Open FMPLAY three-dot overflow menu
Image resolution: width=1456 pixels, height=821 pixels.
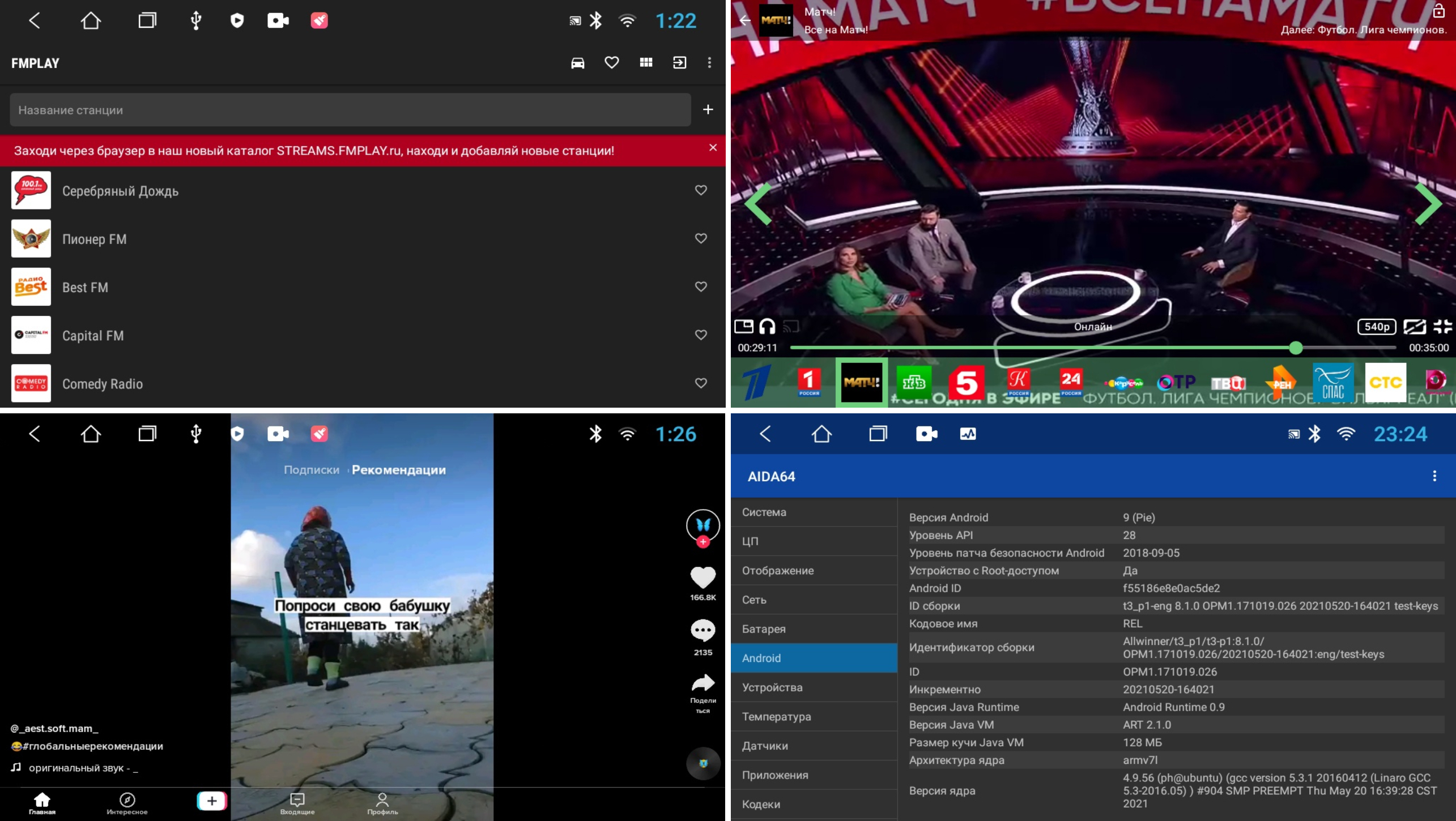tap(709, 63)
